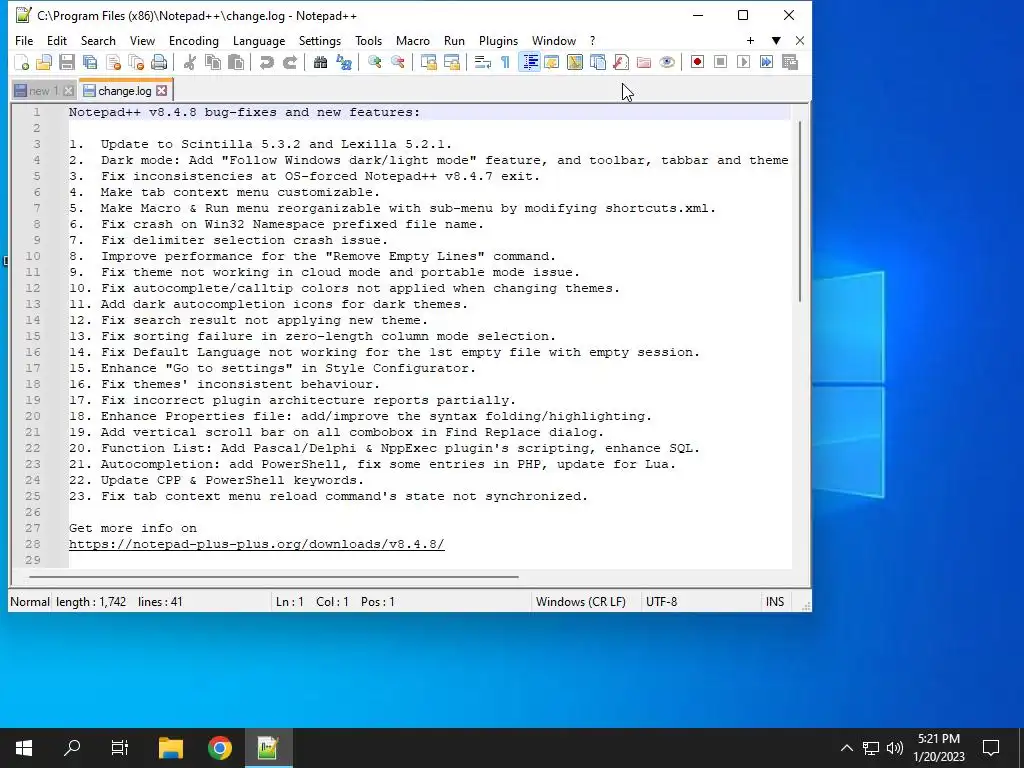Open Folder as Workspace toolbar icon
Viewport: 1024px width, 768px height.
click(644, 62)
